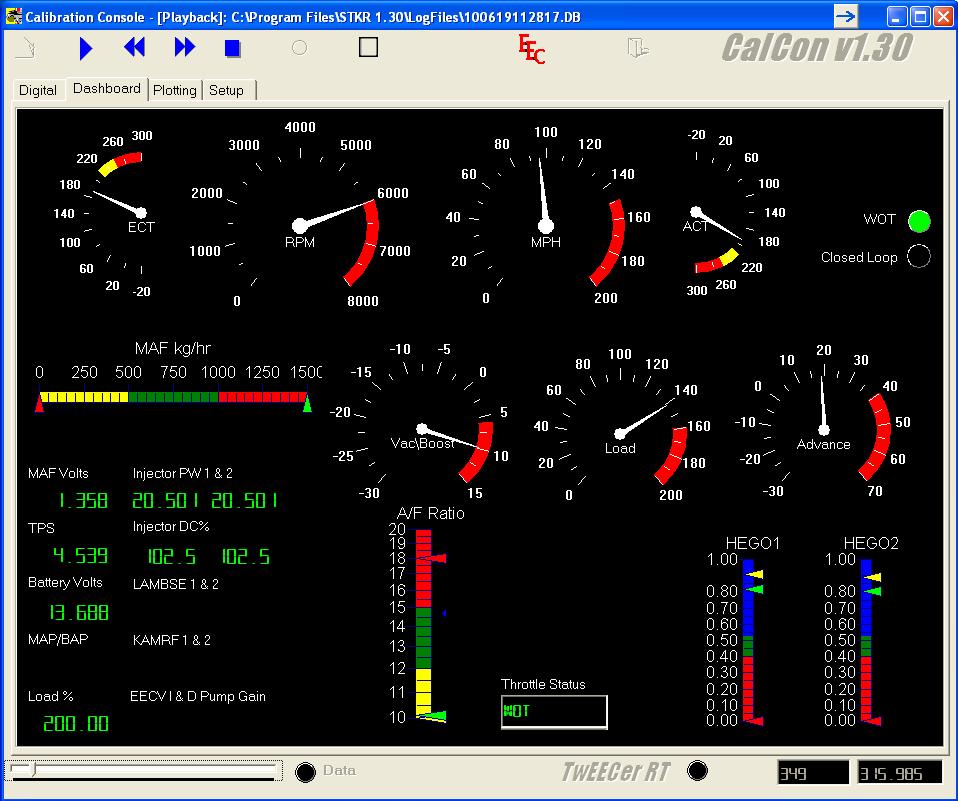
Task: Click the Data indicator light
Action: 305,772
